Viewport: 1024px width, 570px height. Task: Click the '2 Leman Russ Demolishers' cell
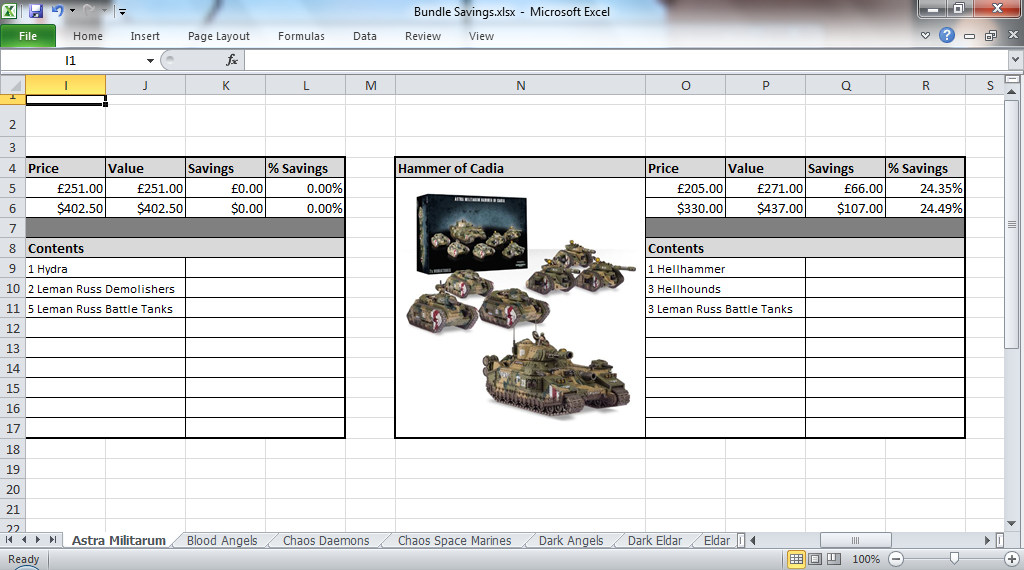(x=105, y=289)
